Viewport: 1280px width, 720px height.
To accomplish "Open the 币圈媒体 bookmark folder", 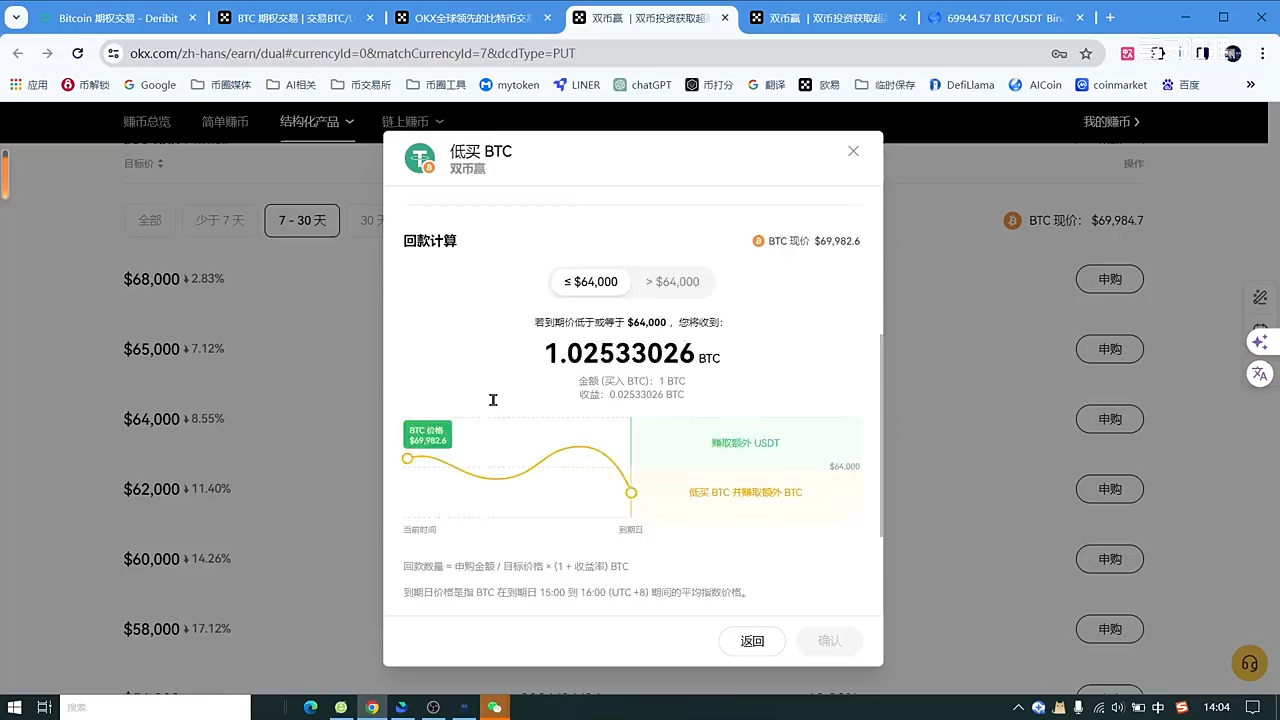I will click(x=221, y=85).
